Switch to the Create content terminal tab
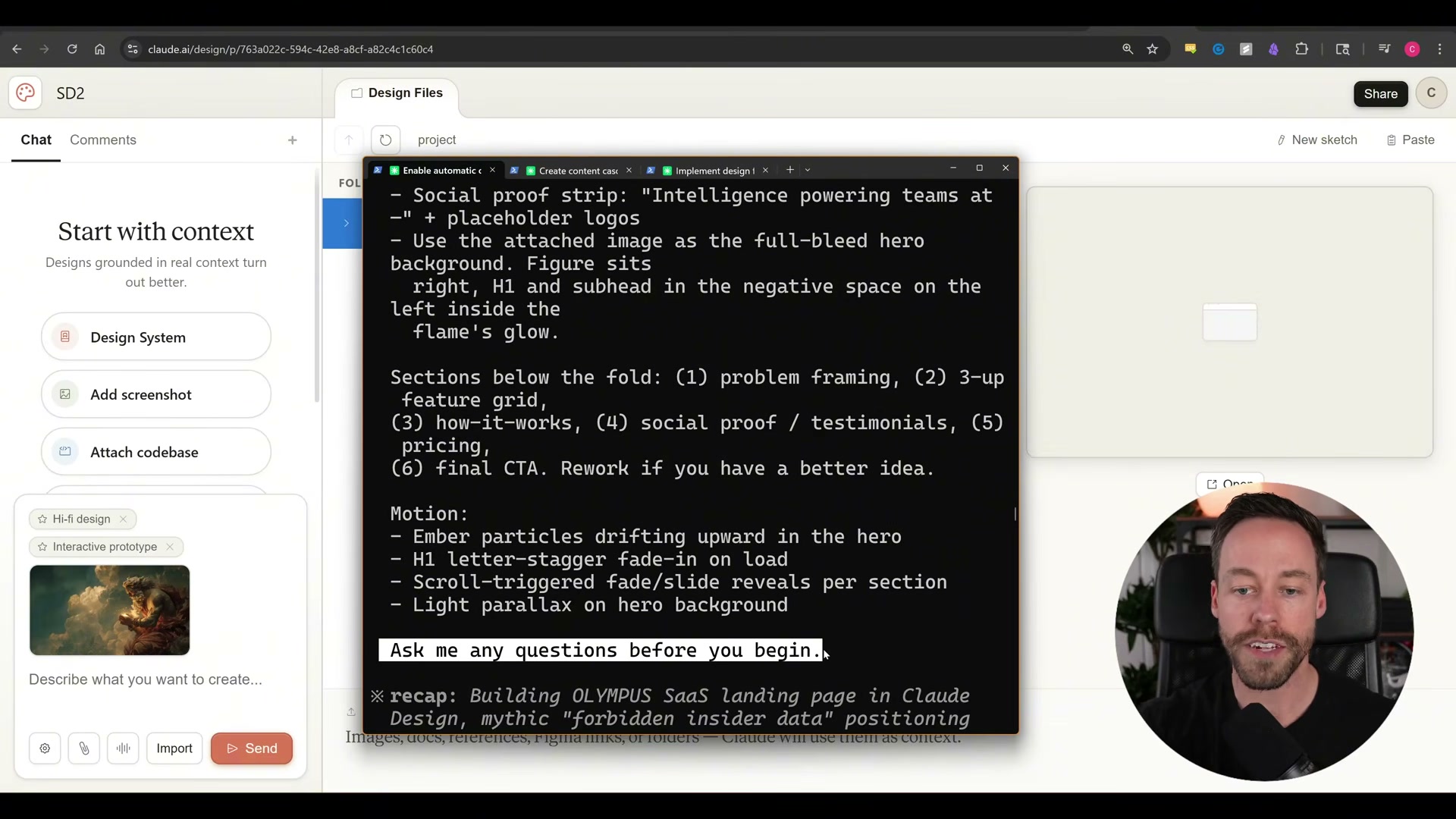The image size is (1456, 819). click(572, 170)
